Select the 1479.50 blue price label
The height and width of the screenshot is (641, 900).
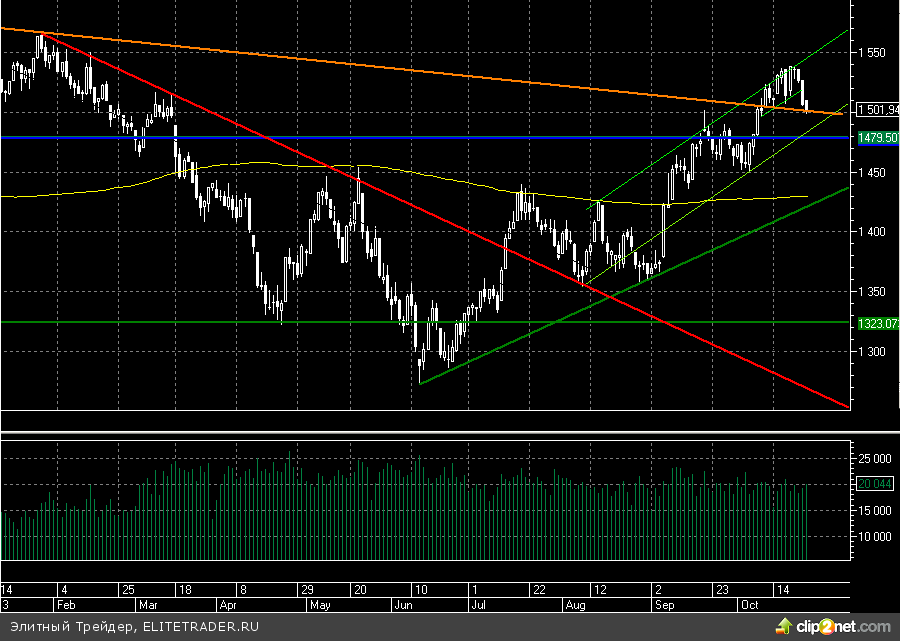click(877, 138)
